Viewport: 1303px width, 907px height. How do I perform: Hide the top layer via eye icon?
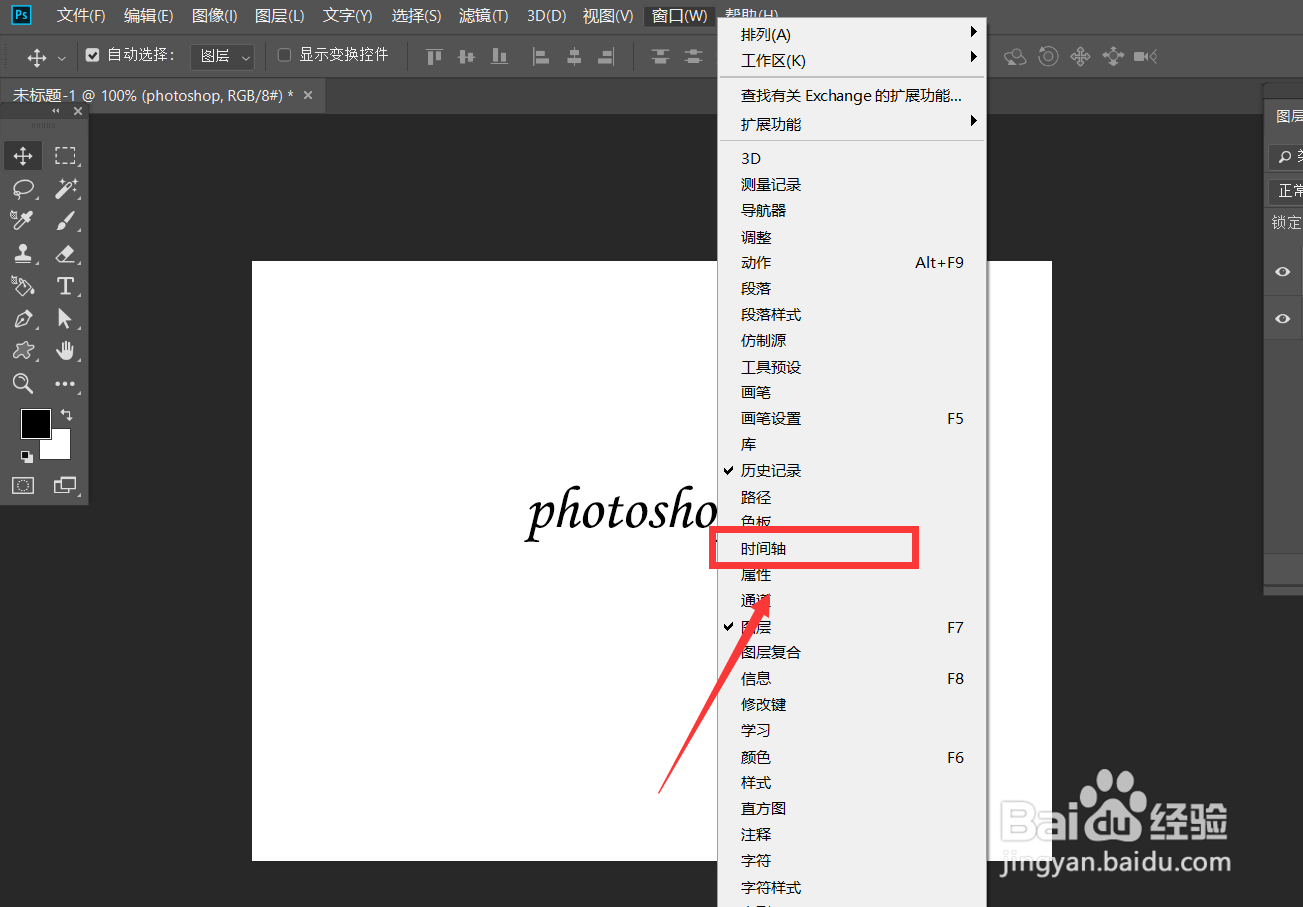pos(1283,272)
